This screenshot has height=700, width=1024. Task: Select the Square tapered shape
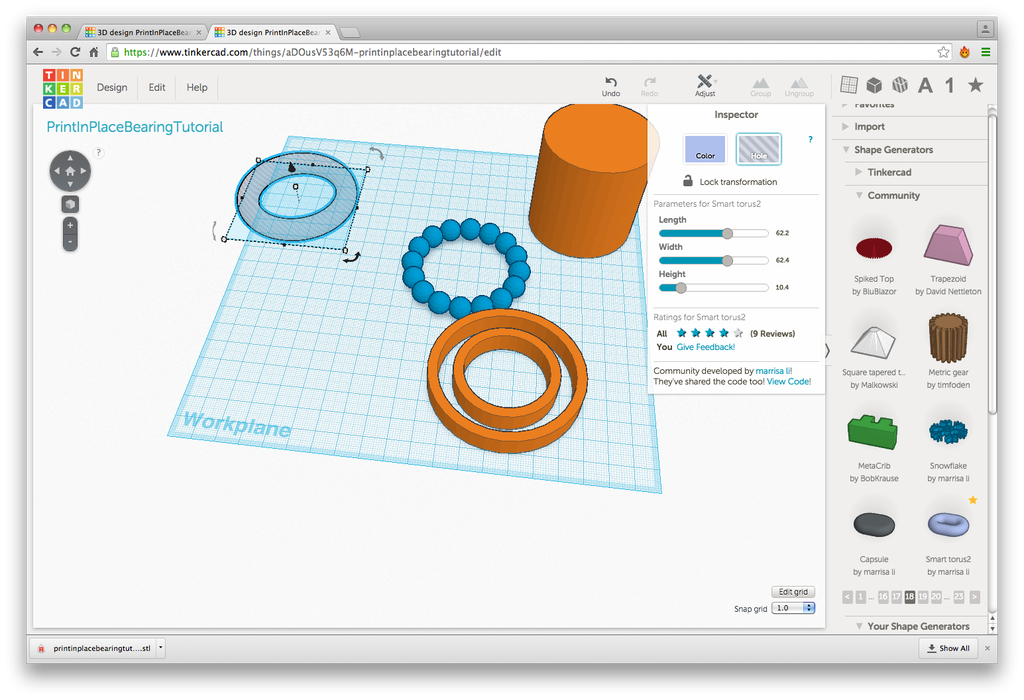874,342
